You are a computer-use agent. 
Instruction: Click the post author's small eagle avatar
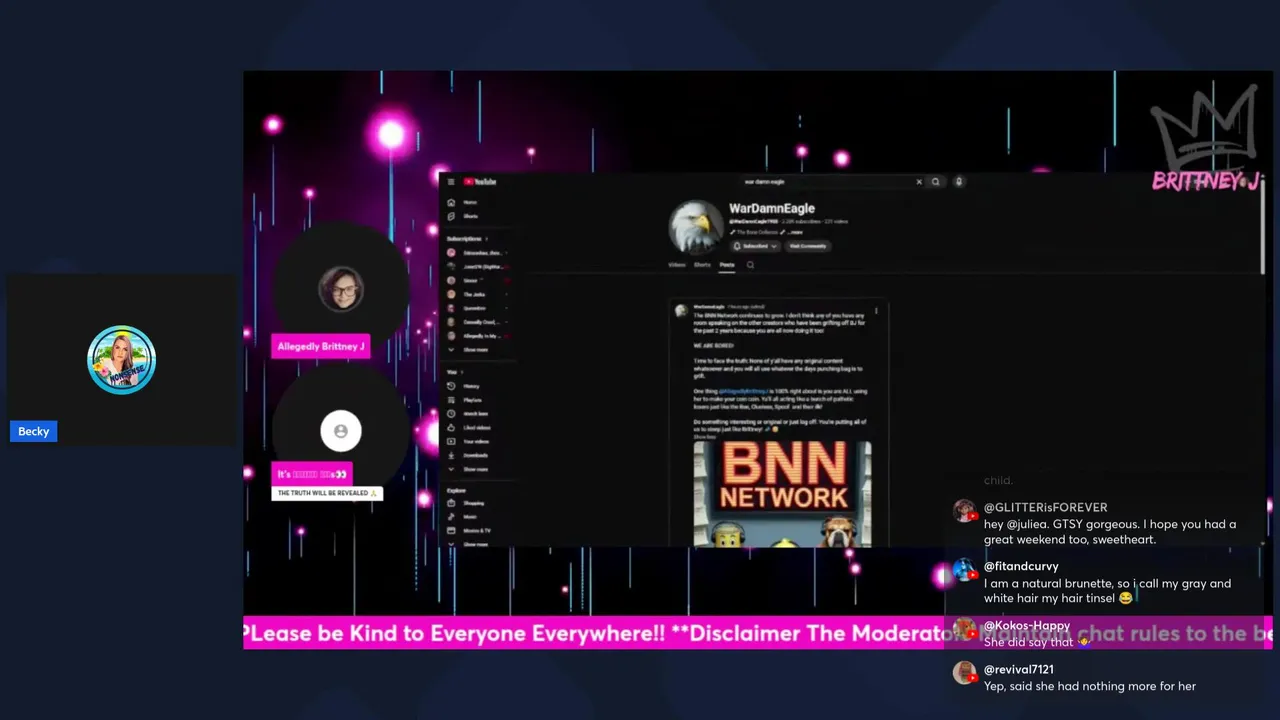[681, 310]
